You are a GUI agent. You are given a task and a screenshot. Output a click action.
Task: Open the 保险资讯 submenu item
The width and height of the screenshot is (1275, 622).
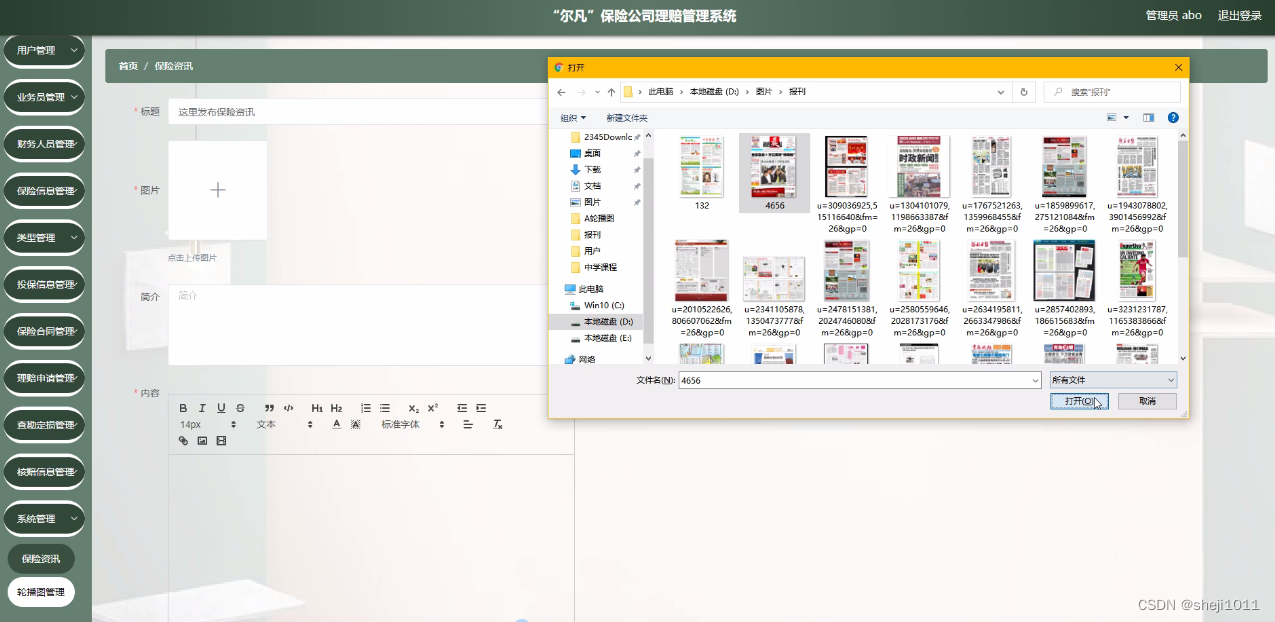point(41,559)
